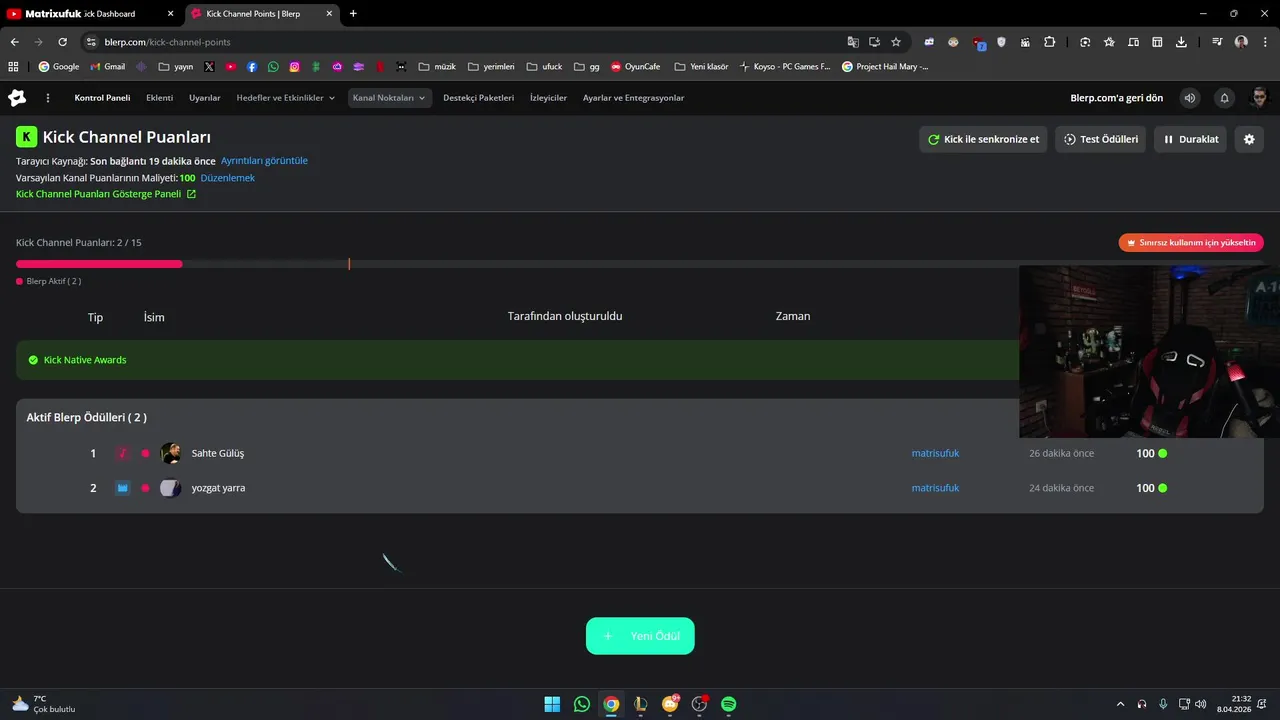Toggle the green status dot for Sahte Gülüş
Image resolution: width=1280 pixels, height=720 pixels.
[x=1162, y=453]
